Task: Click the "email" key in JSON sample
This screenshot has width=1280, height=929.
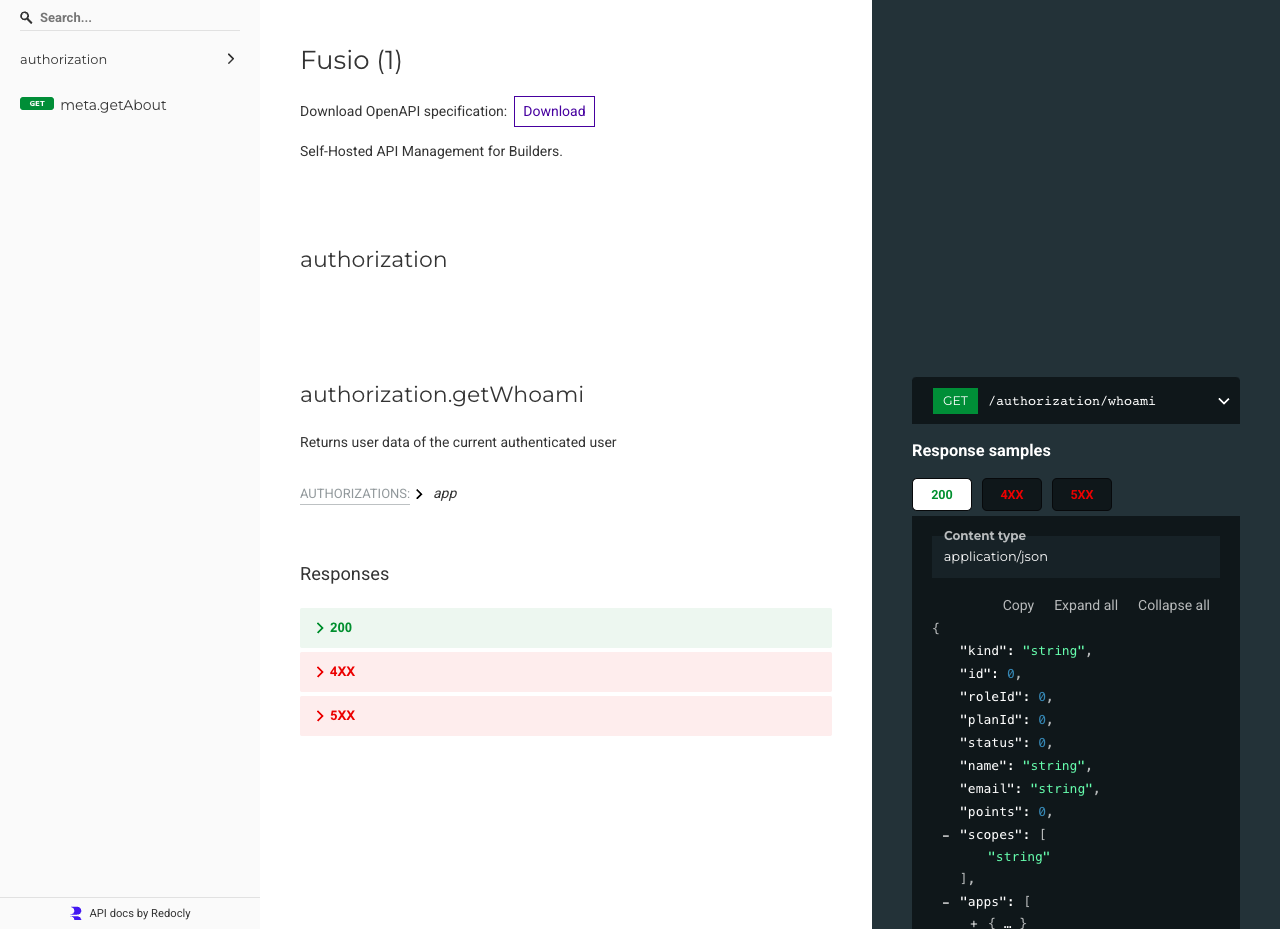Action: pos(987,789)
